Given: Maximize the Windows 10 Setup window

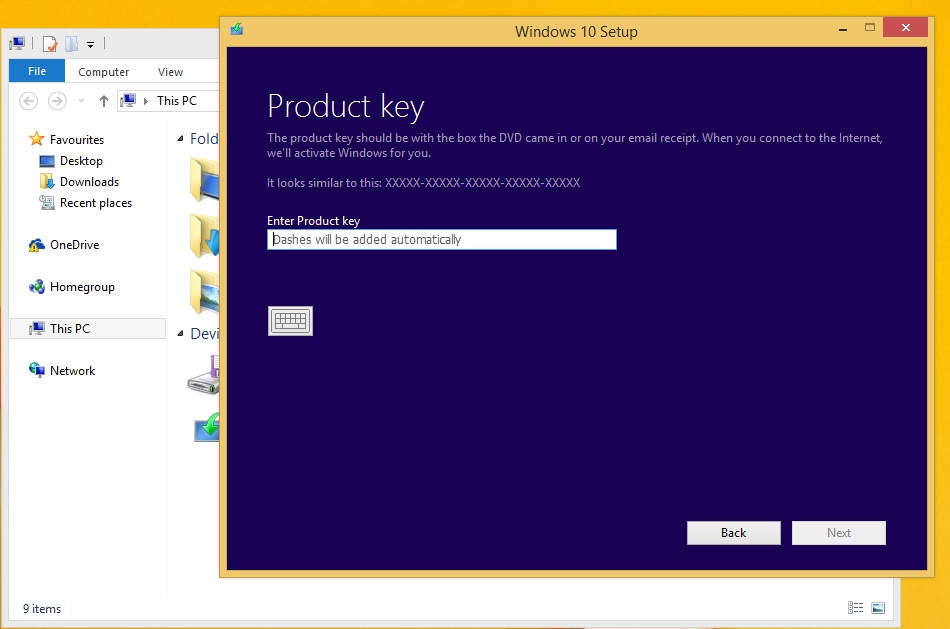Looking at the screenshot, I should [870, 27].
